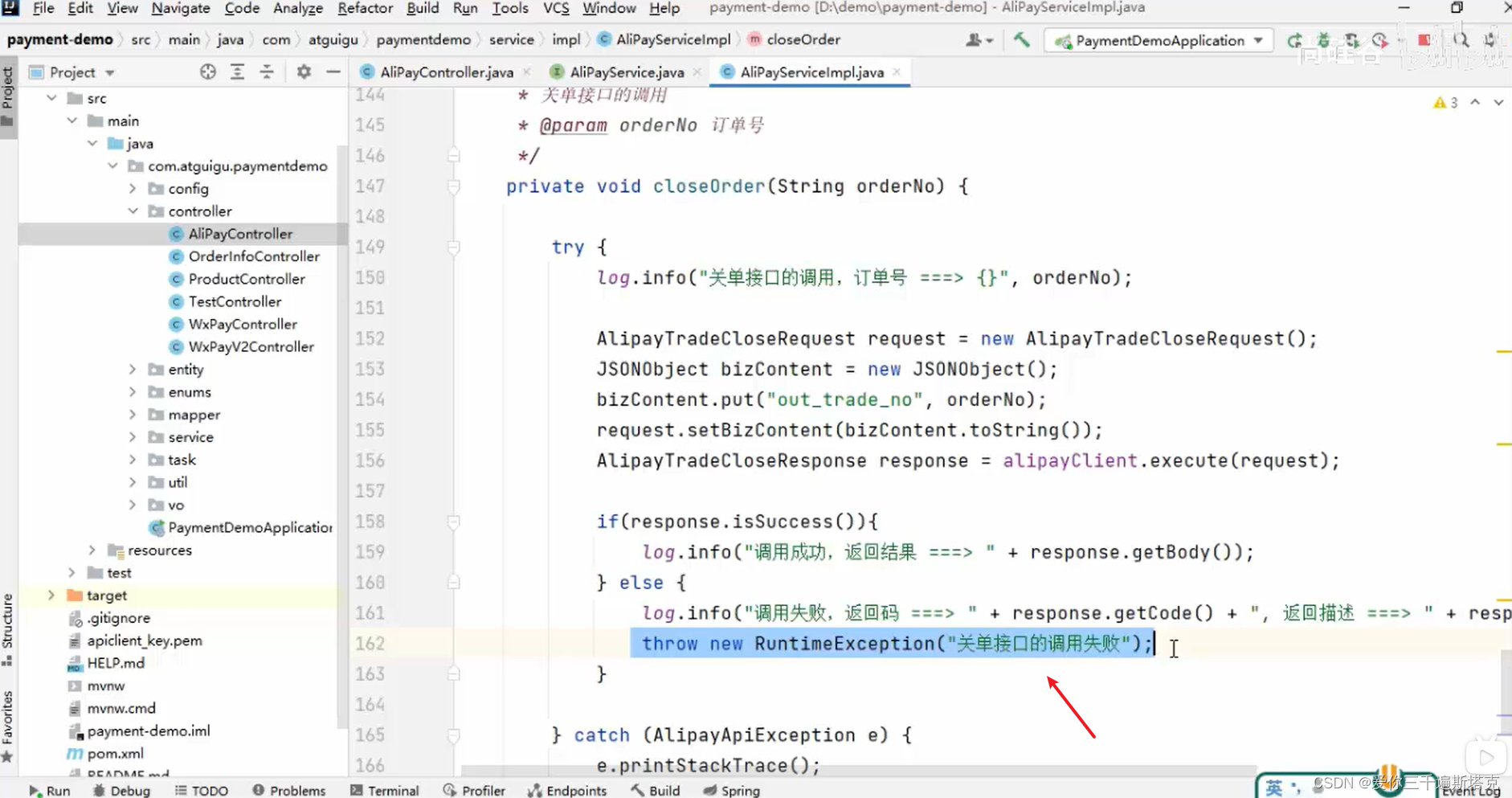Image resolution: width=1512 pixels, height=798 pixels.
Task: Open the Debug tool window
Action: [x=121, y=790]
